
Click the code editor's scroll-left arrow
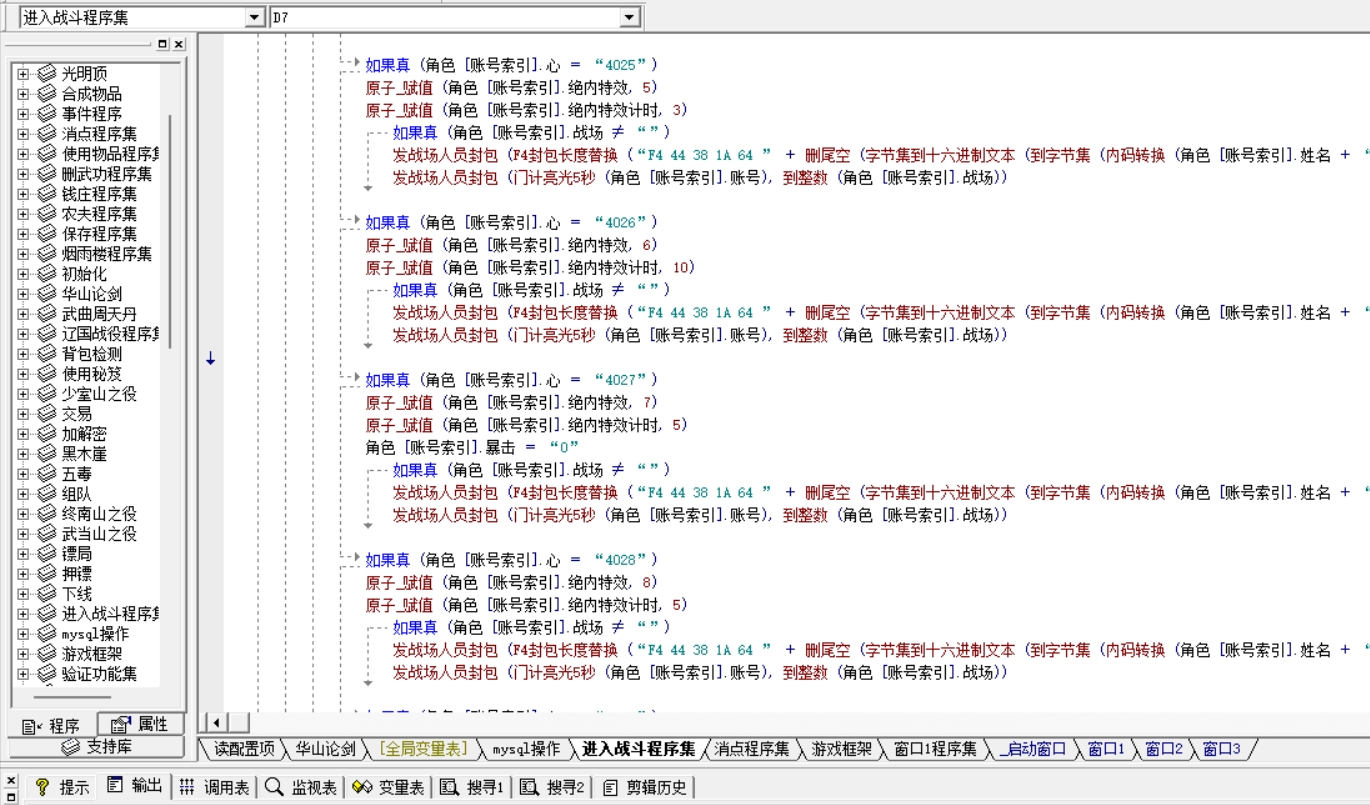[x=215, y=722]
